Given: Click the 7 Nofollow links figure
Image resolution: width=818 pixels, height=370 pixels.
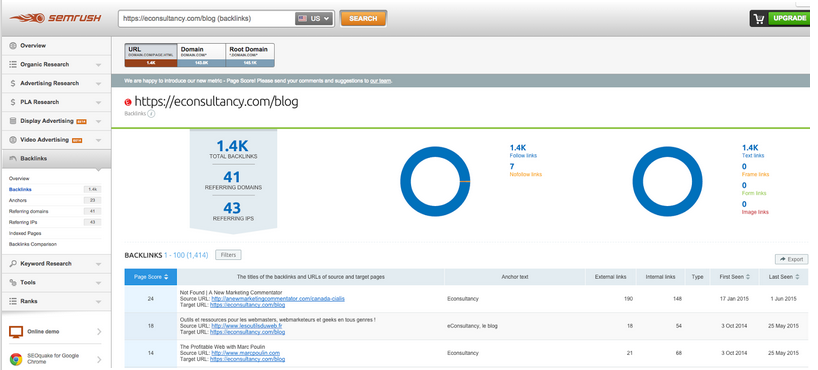Looking at the screenshot, I should [x=512, y=166].
